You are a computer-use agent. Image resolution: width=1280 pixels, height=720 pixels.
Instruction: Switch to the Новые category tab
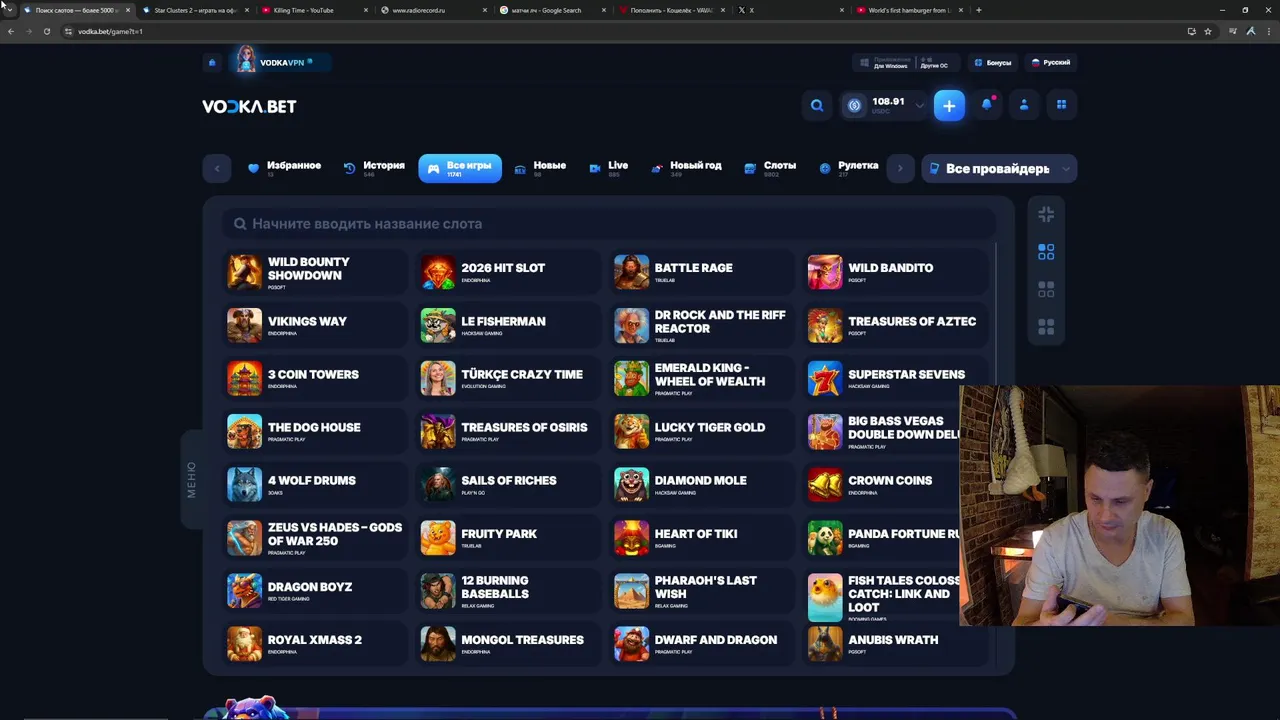coord(540,168)
